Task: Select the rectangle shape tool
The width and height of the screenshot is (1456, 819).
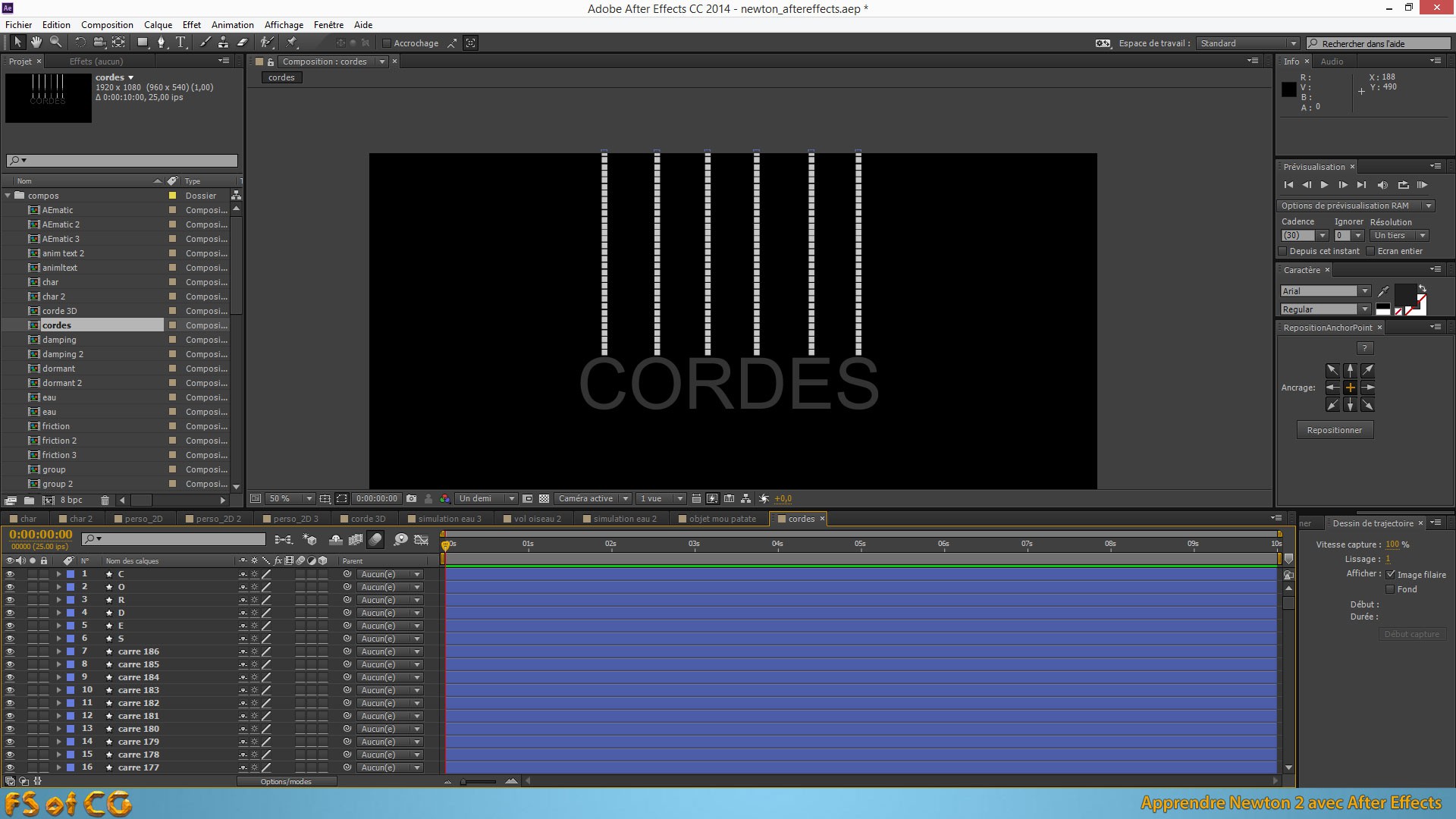Action: [x=141, y=42]
